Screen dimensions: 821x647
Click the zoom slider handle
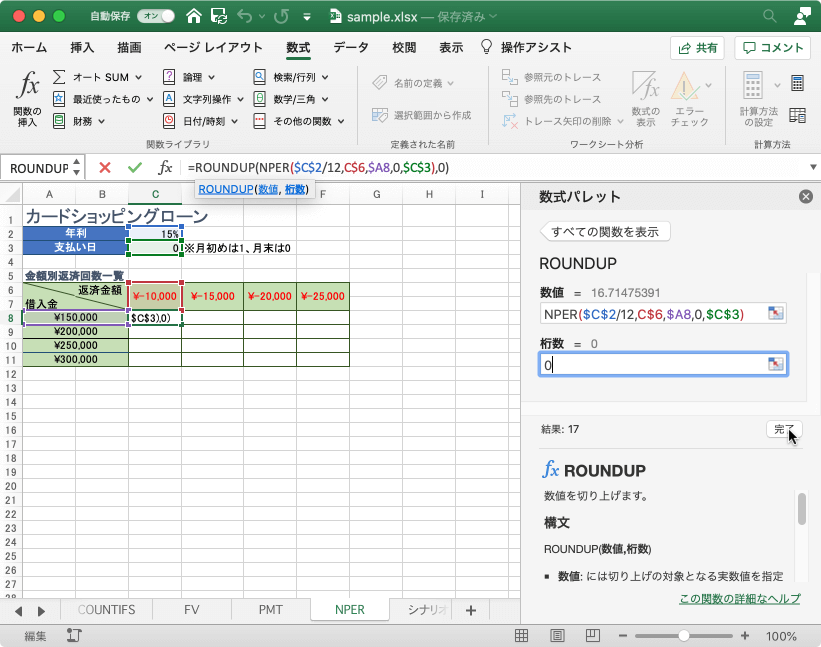tap(683, 636)
